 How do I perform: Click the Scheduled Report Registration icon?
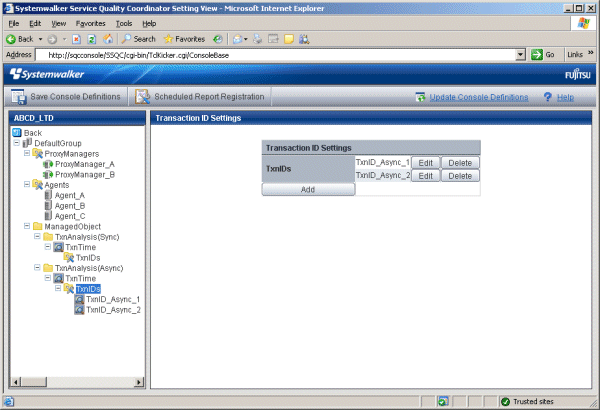click(143, 97)
